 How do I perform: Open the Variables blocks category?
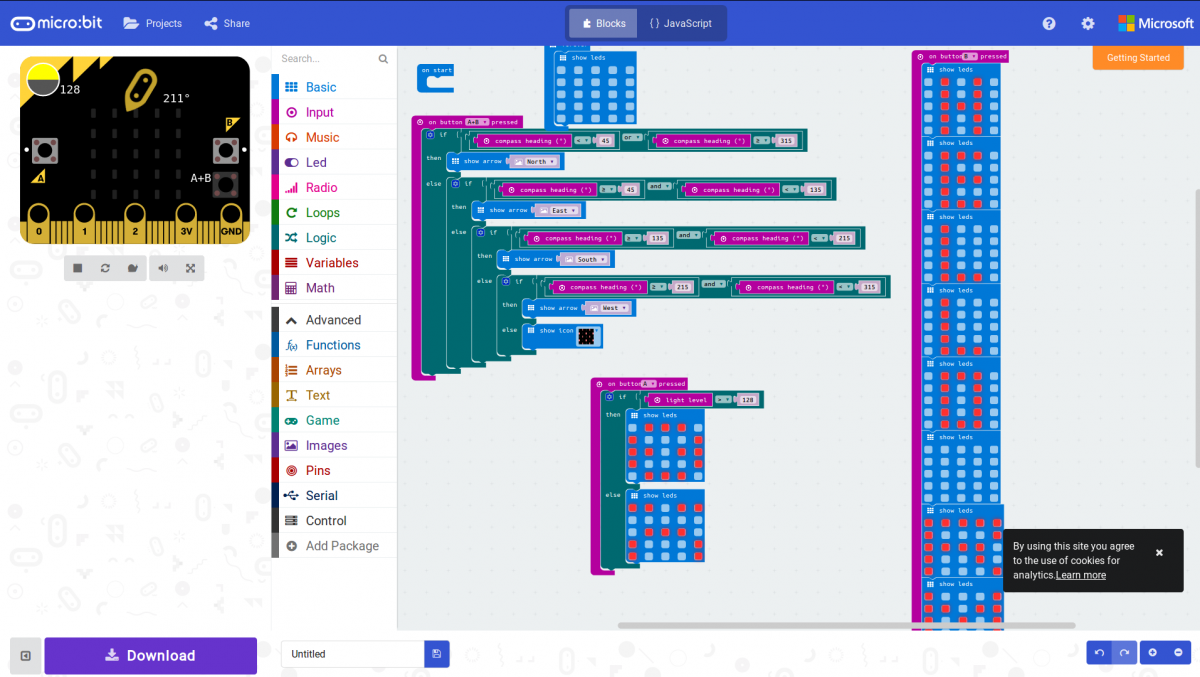[x=334, y=262]
